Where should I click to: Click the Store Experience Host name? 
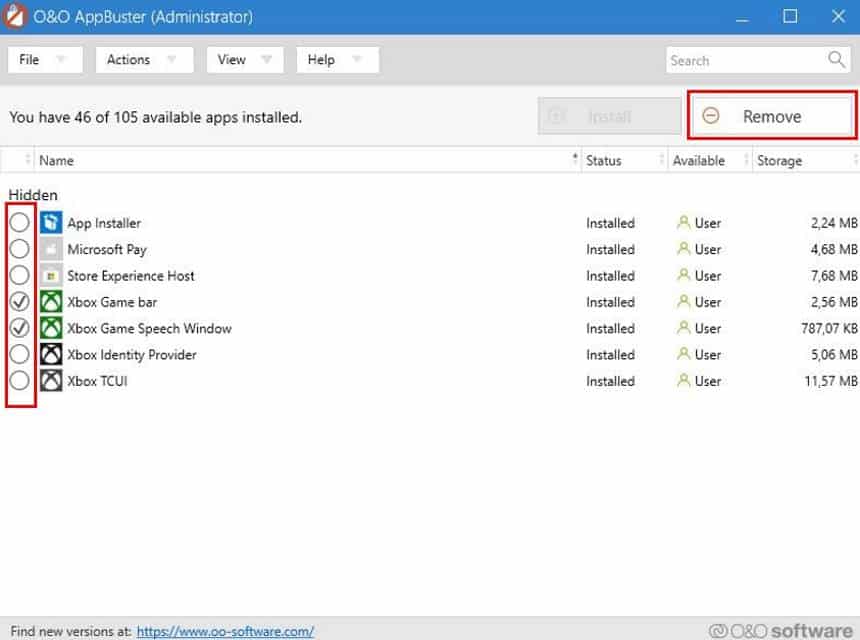(x=131, y=276)
